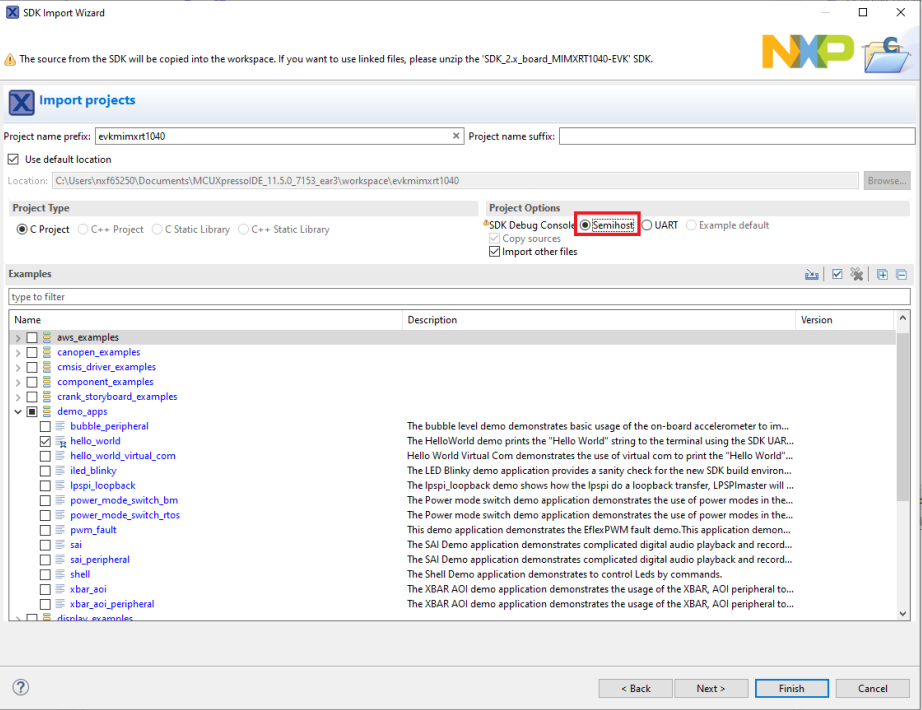
Task: Click the type to filter examples field
Action: 459,297
